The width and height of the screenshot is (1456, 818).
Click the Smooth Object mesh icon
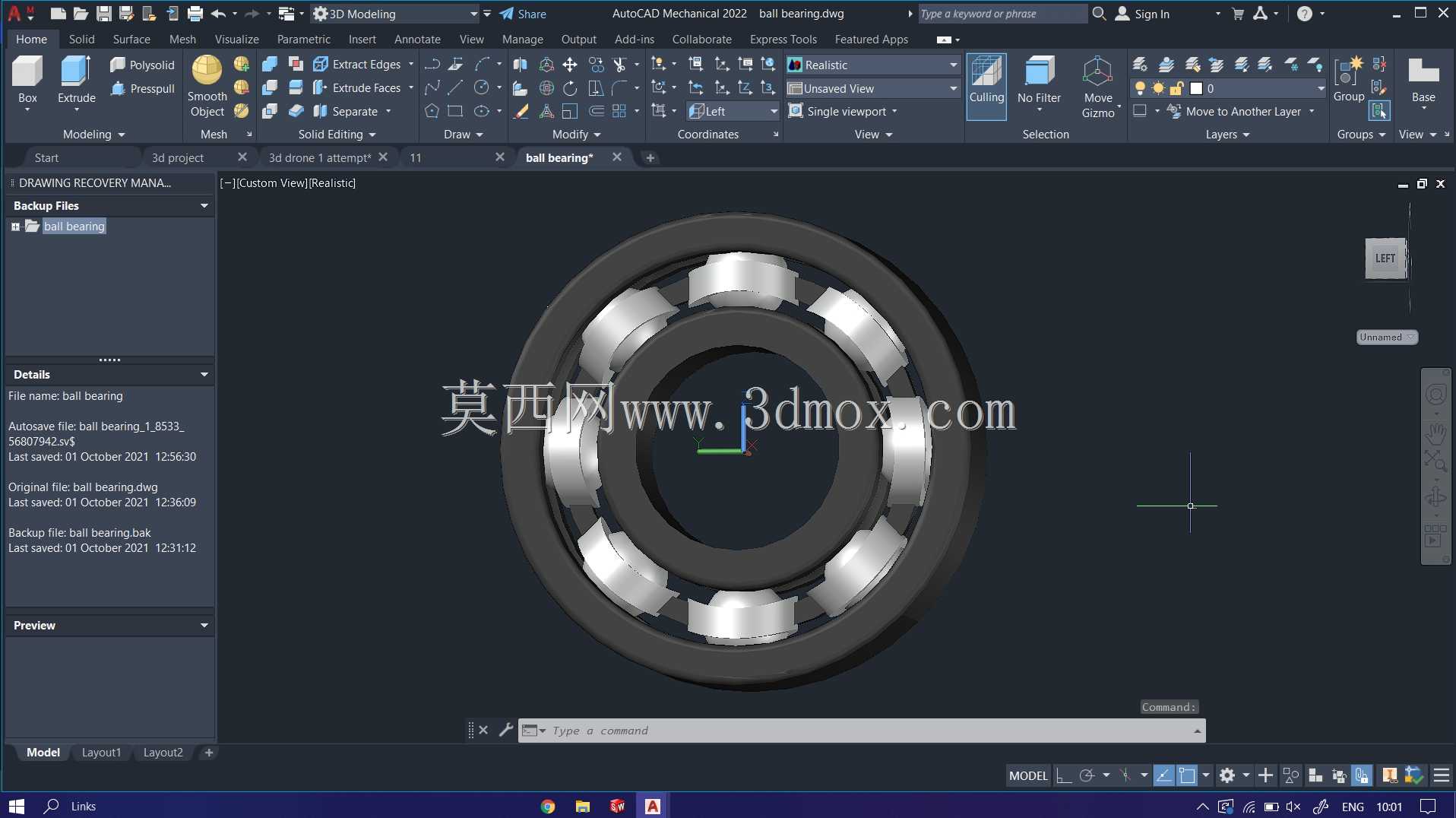[x=207, y=86]
